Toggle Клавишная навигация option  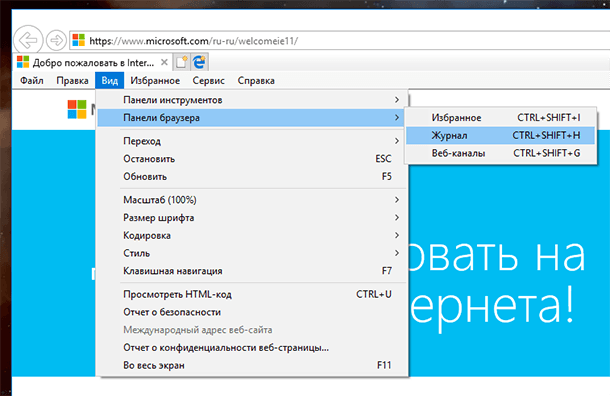(x=252, y=271)
